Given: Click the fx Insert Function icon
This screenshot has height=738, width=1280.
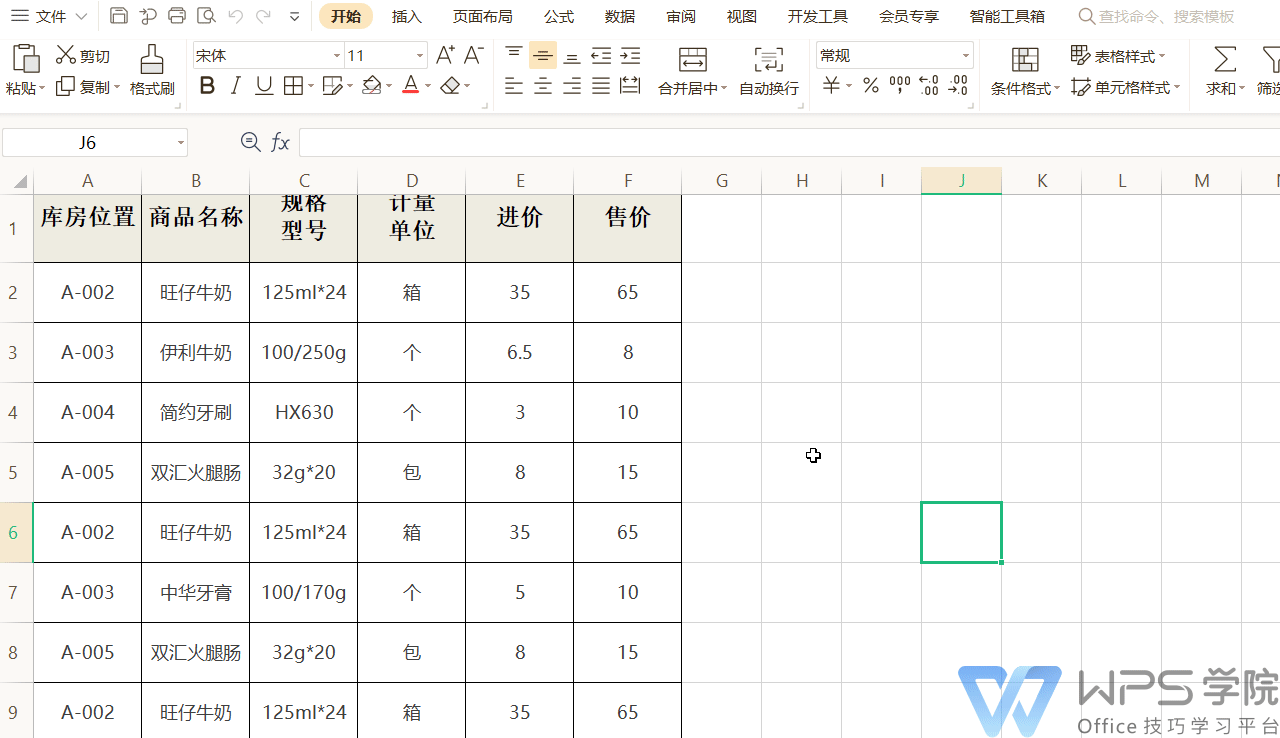Looking at the screenshot, I should pos(281,143).
